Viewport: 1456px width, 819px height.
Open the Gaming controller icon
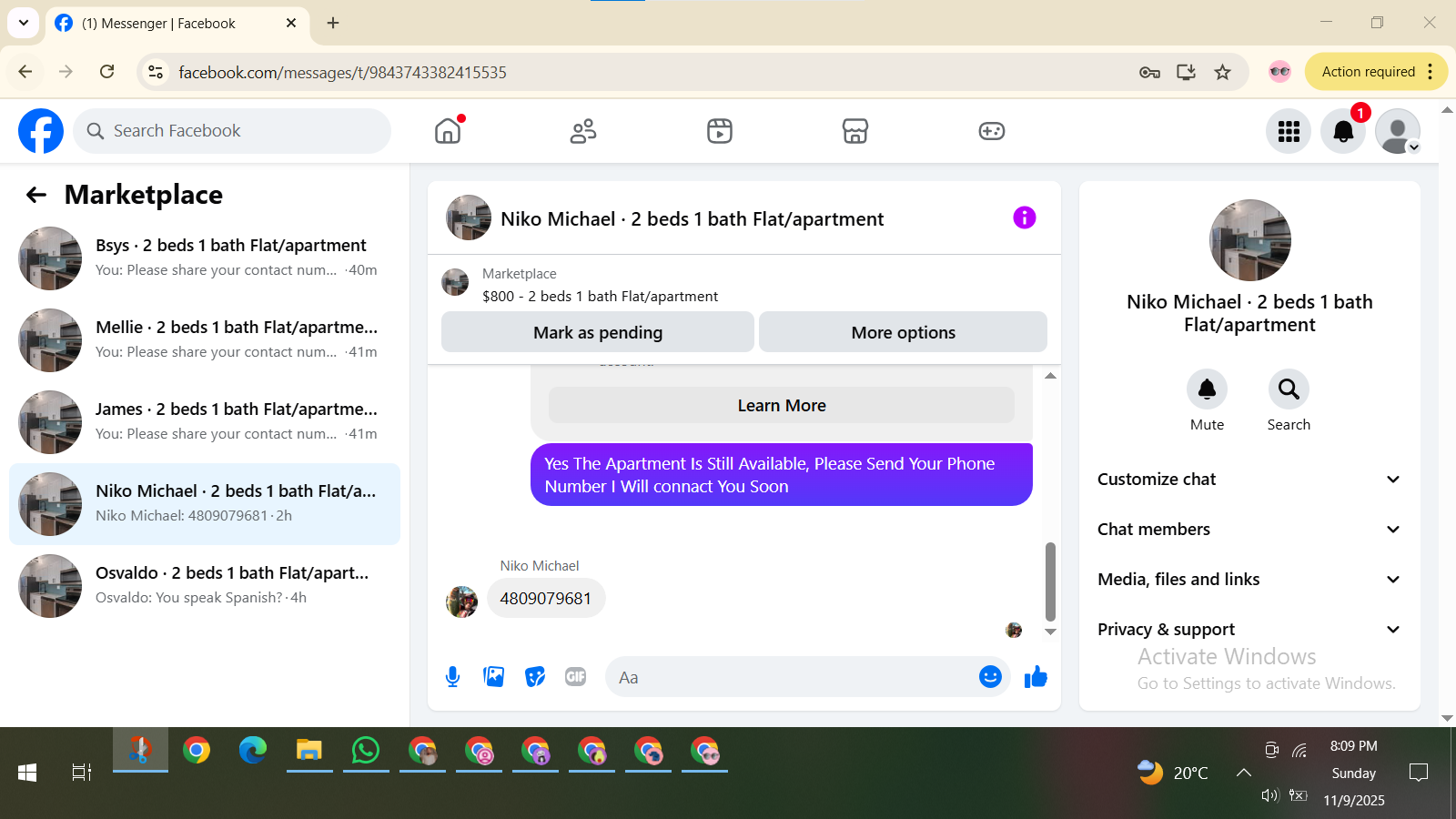992,131
